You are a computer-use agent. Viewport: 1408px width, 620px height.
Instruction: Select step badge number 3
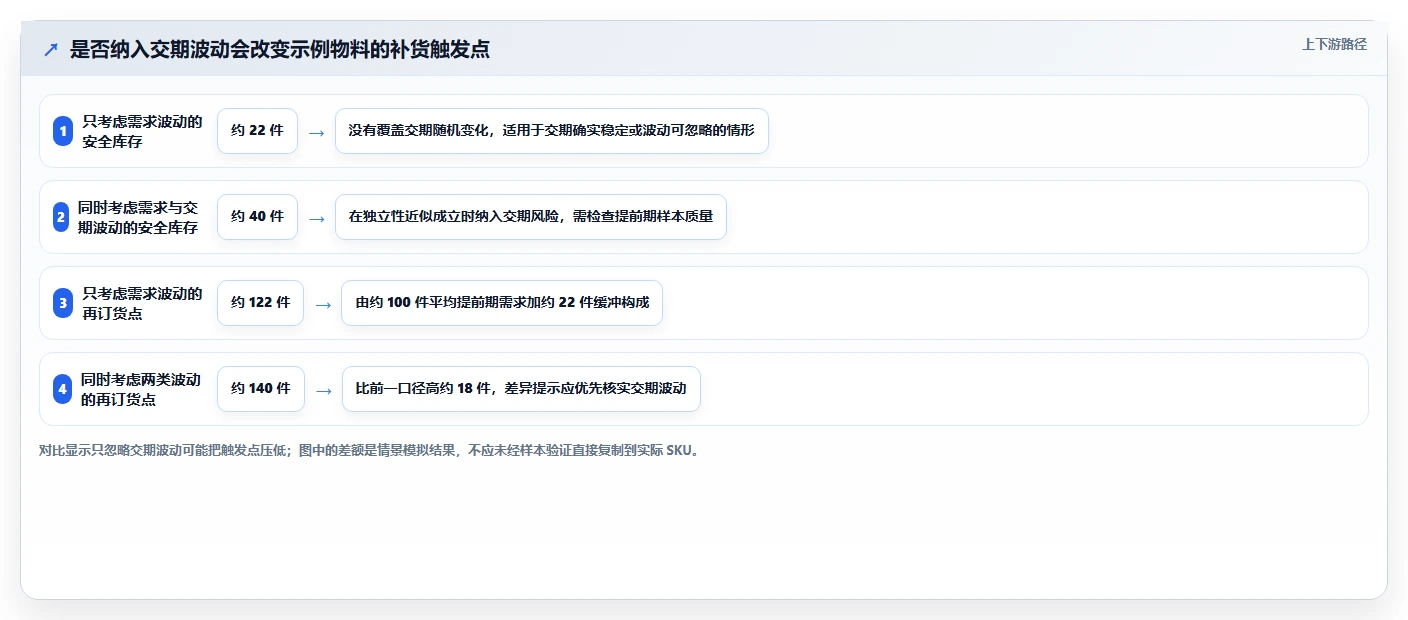63,303
